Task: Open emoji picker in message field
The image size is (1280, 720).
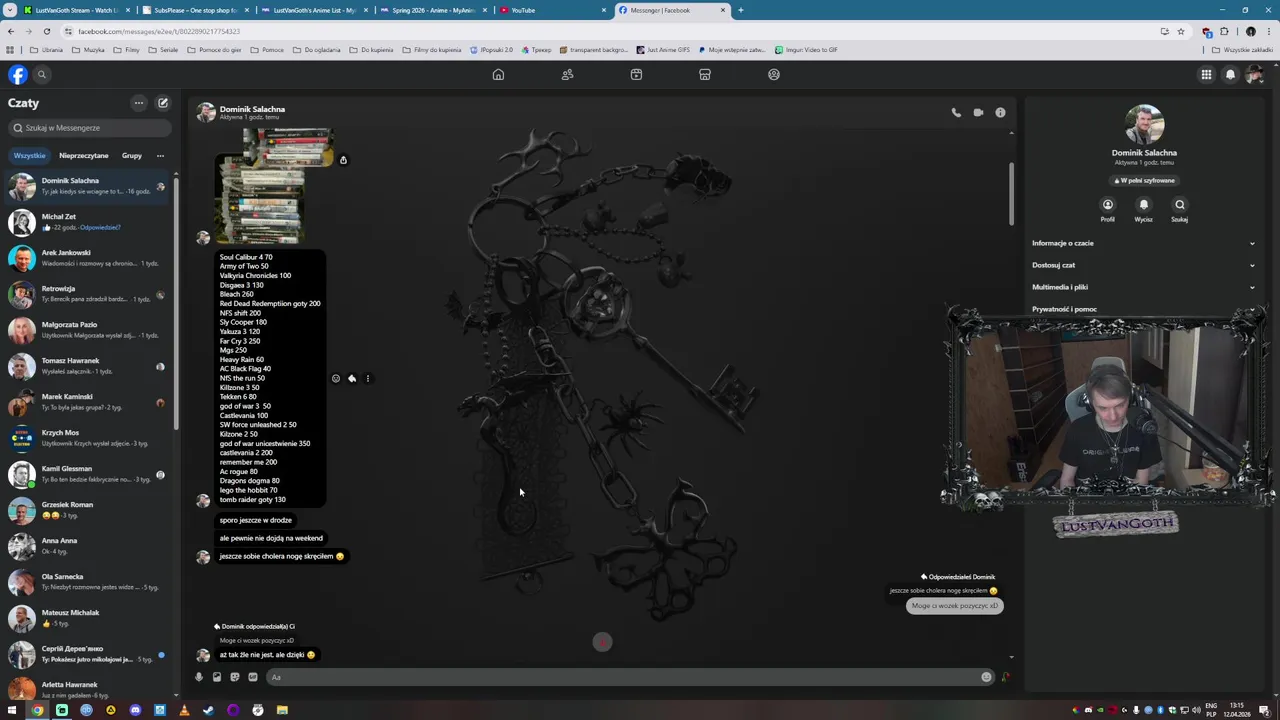Action: 986,677
